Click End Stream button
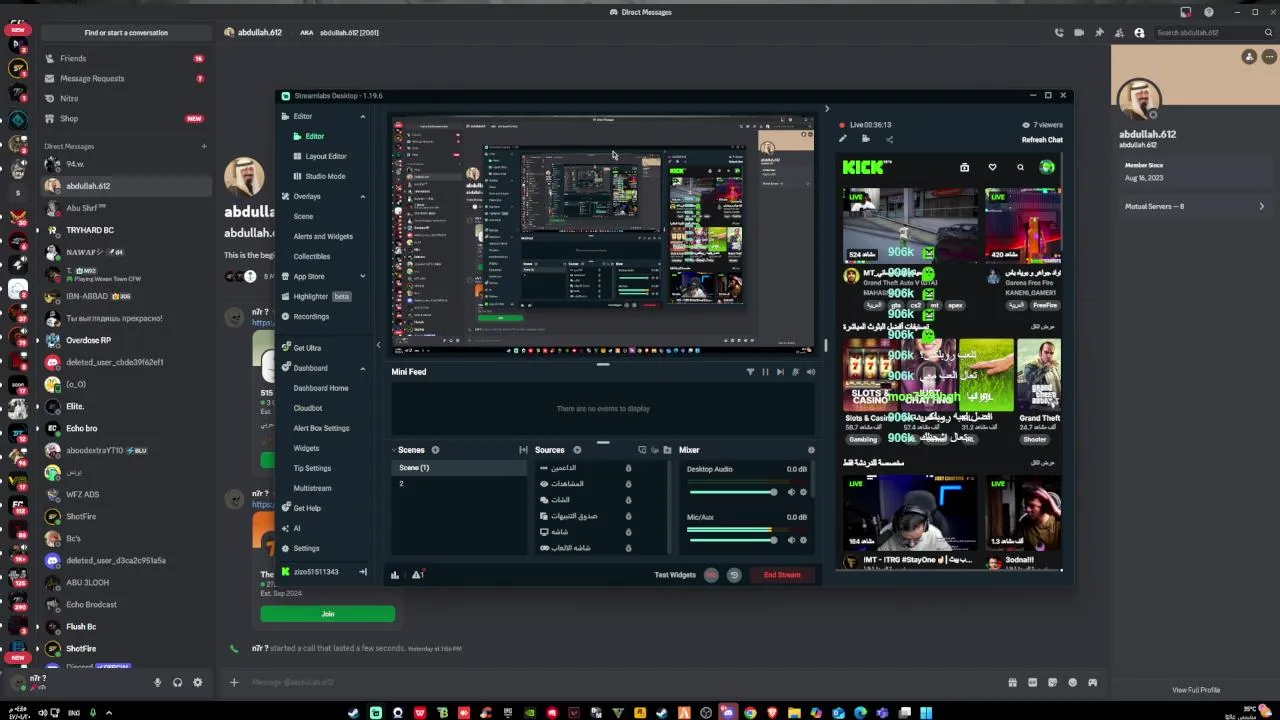This screenshot has height=720, width=1280. pos(782,575)
